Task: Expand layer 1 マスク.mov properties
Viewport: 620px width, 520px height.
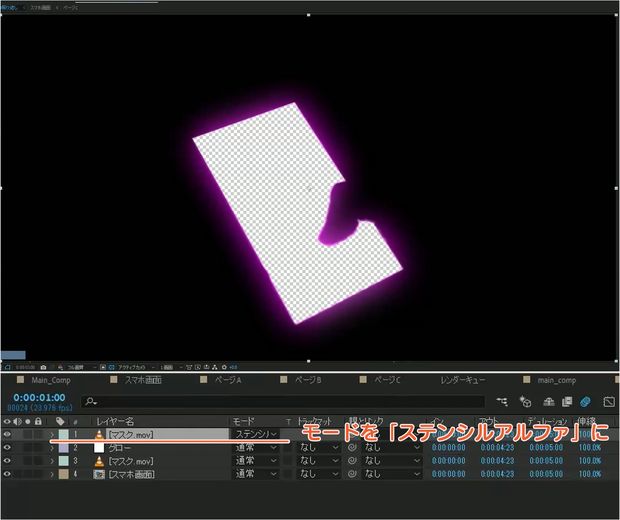Action: coord(52,435)
